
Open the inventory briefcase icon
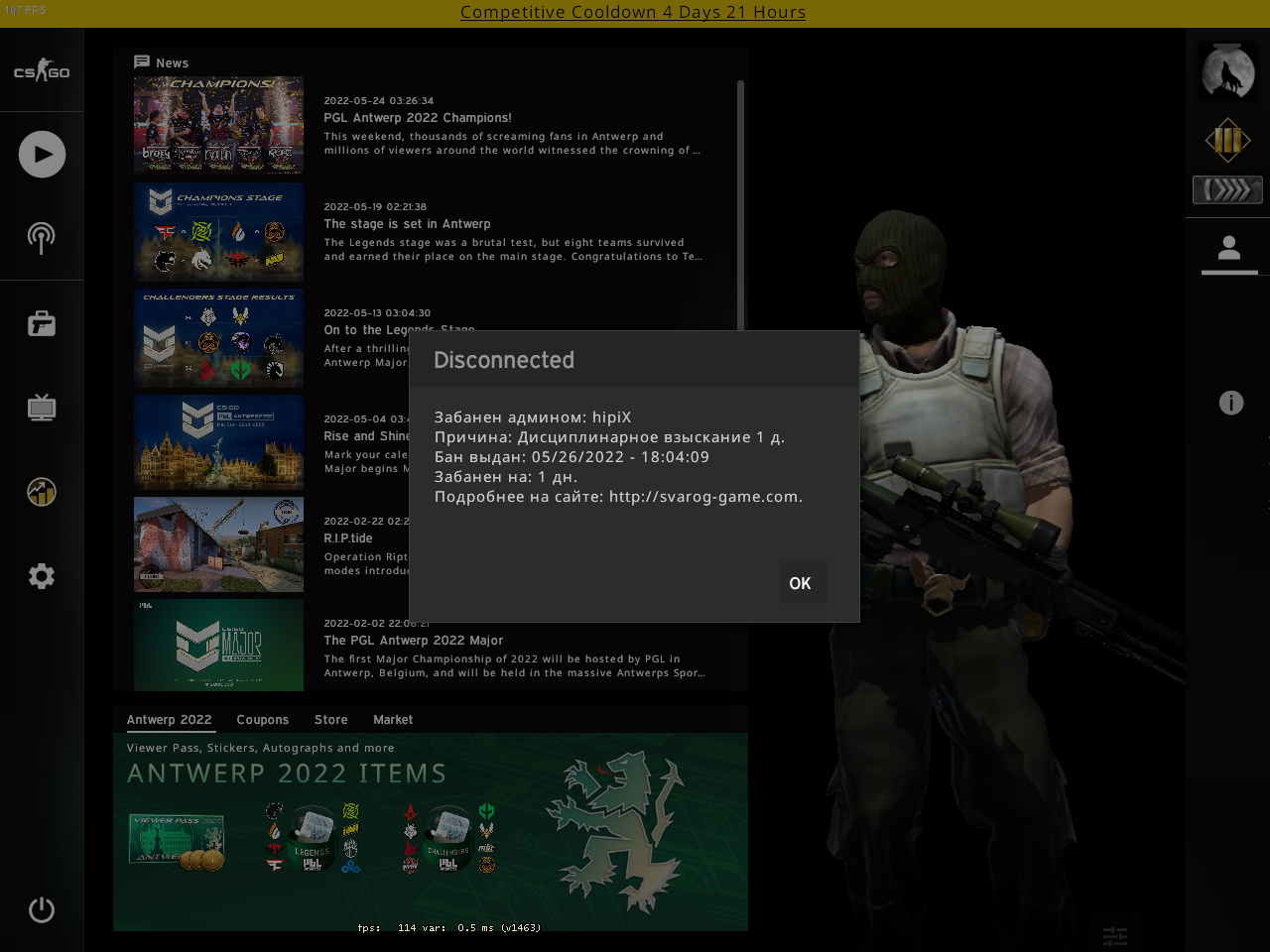pyautogui.click(x=42, y=323)
